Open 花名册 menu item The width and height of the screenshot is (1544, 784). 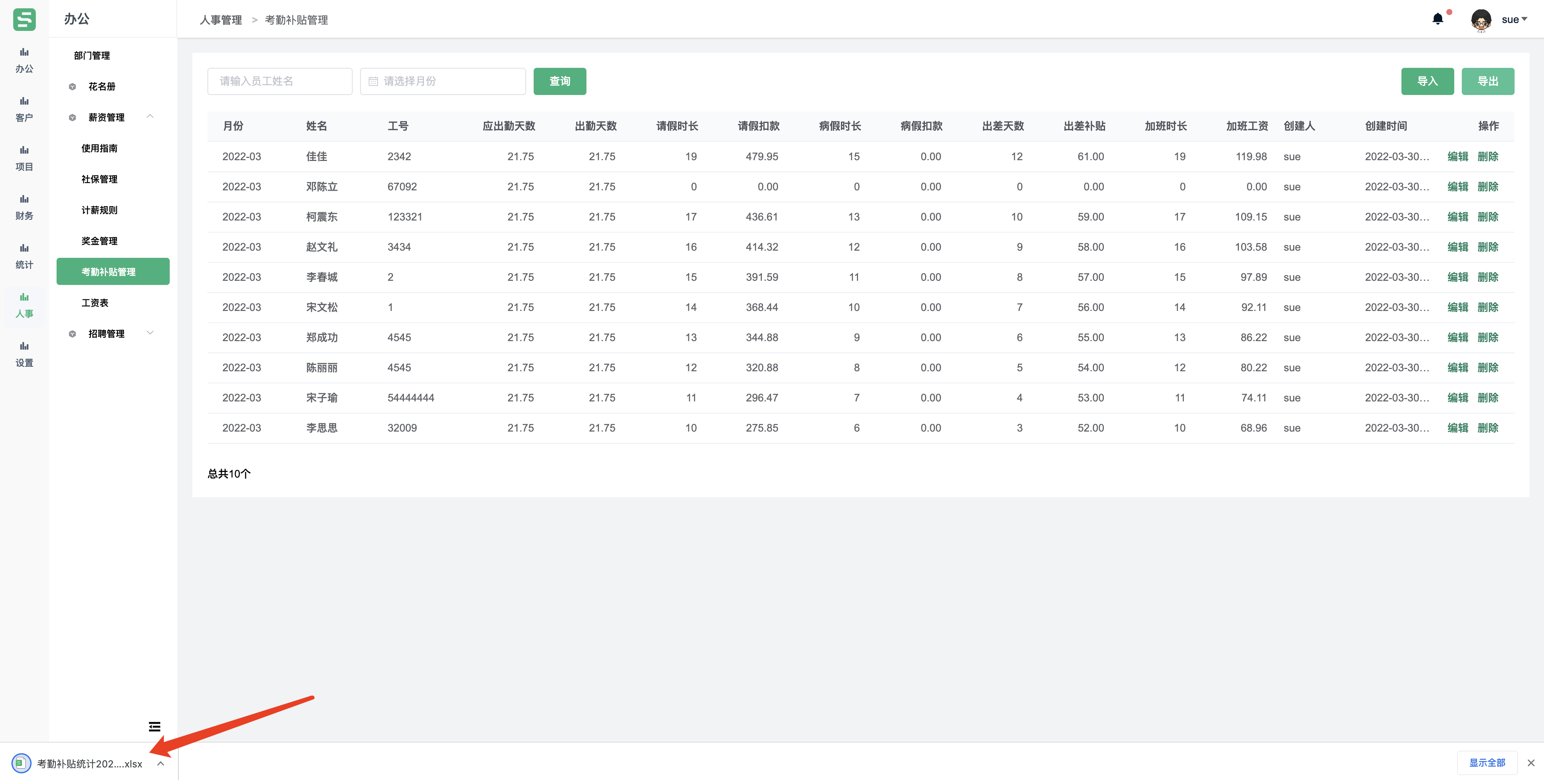coord(102,86)
